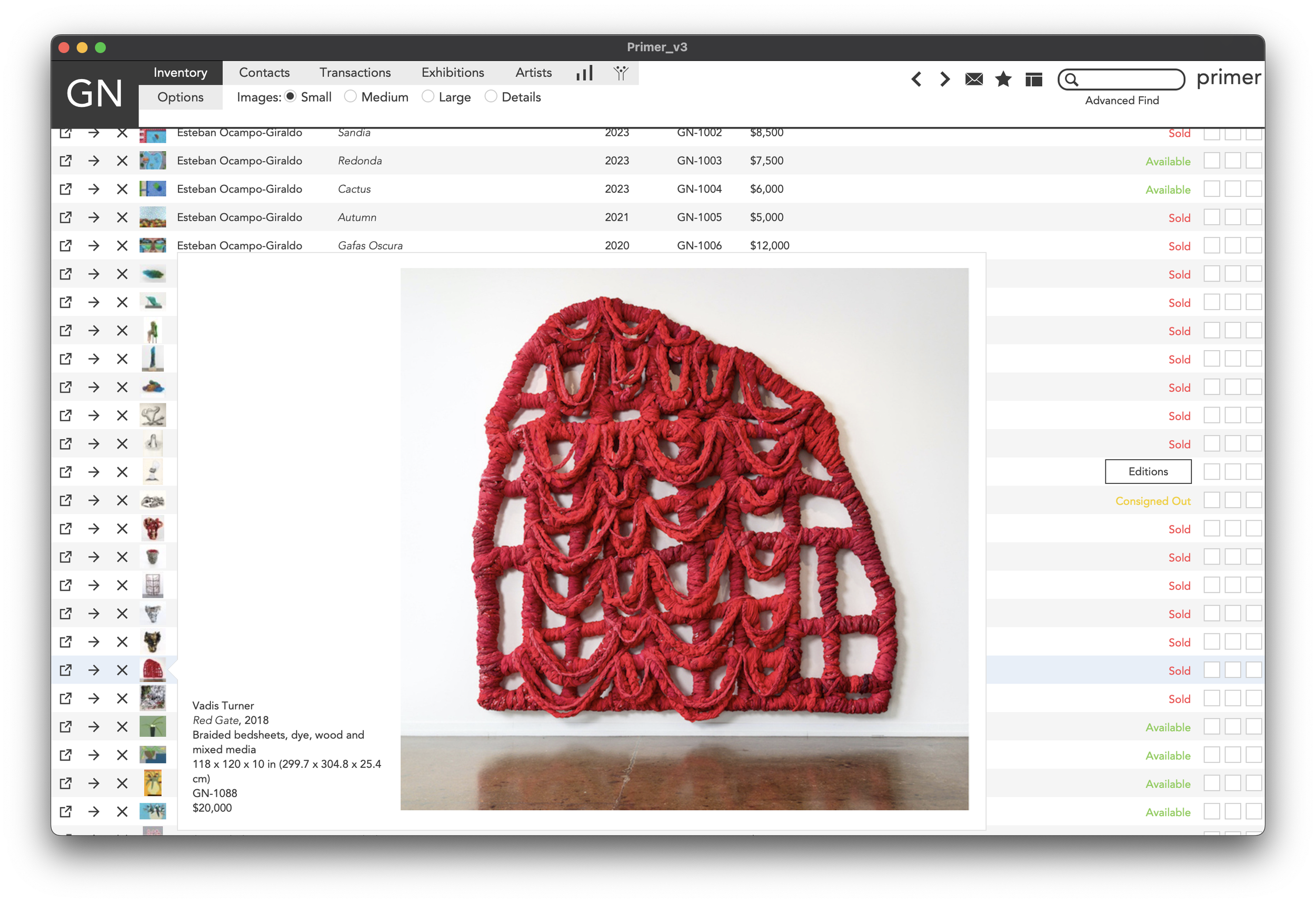The image size is (1316, 903).
Task: Click arrow icon on the Editions row
Action: coord(94,472)
